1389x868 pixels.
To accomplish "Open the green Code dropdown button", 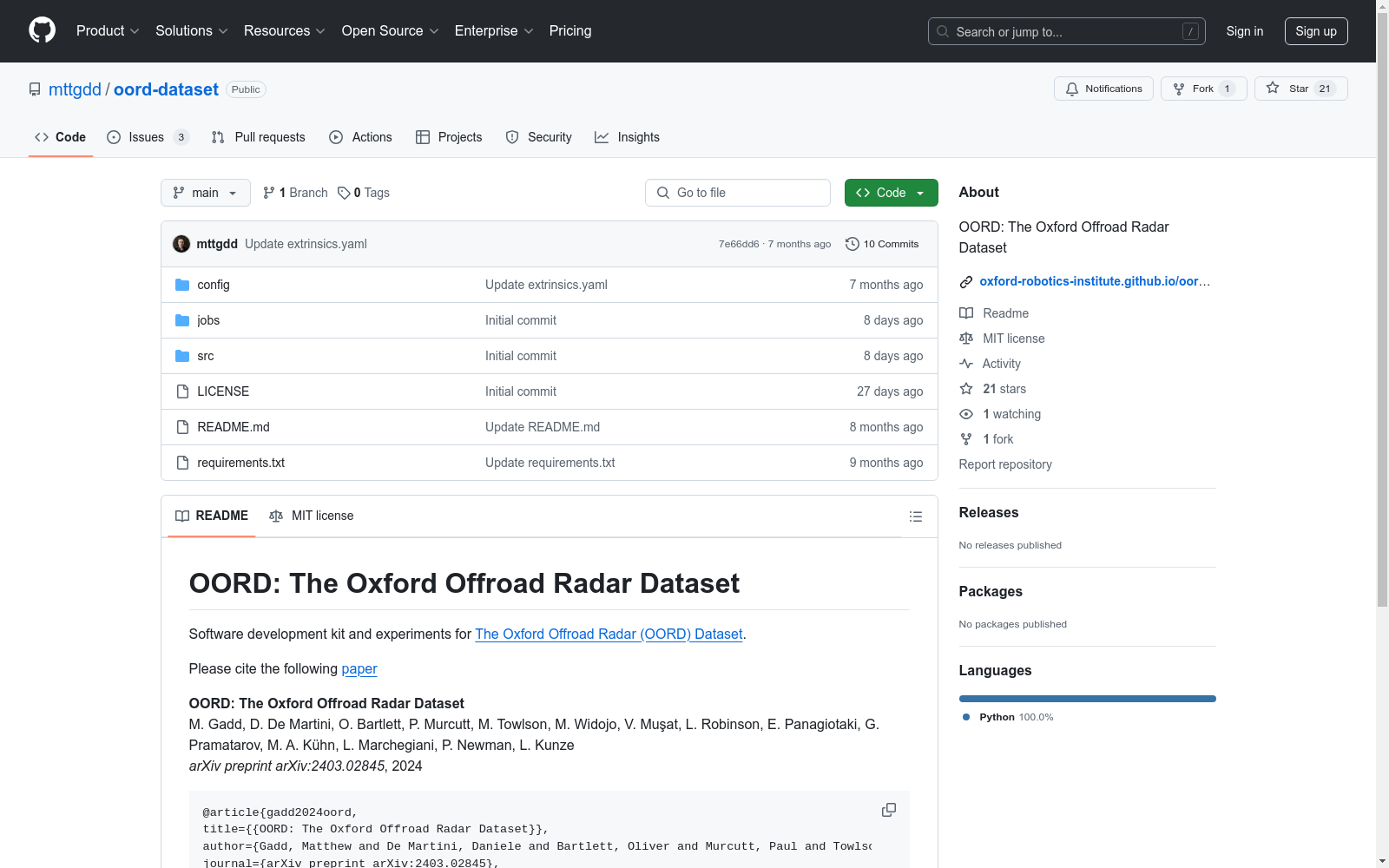I will pos(892,193).
